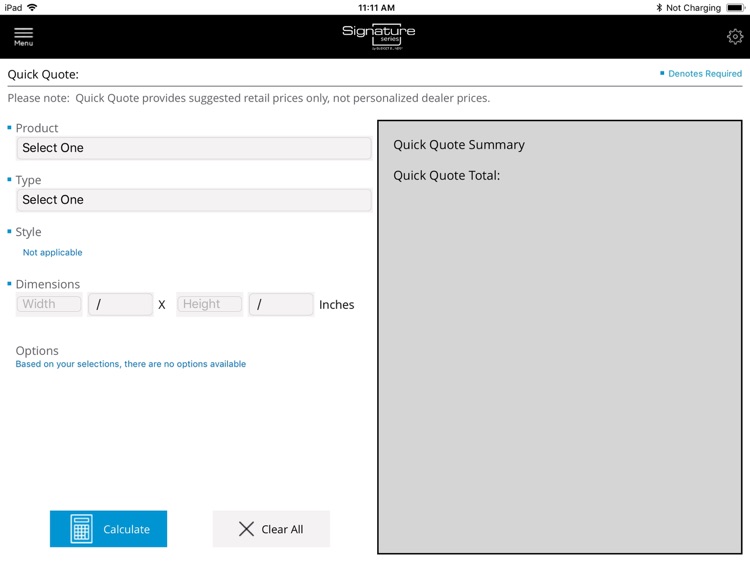Click the Inches unit label
Viewport: 750px width, 562px height.
(336, 305)
